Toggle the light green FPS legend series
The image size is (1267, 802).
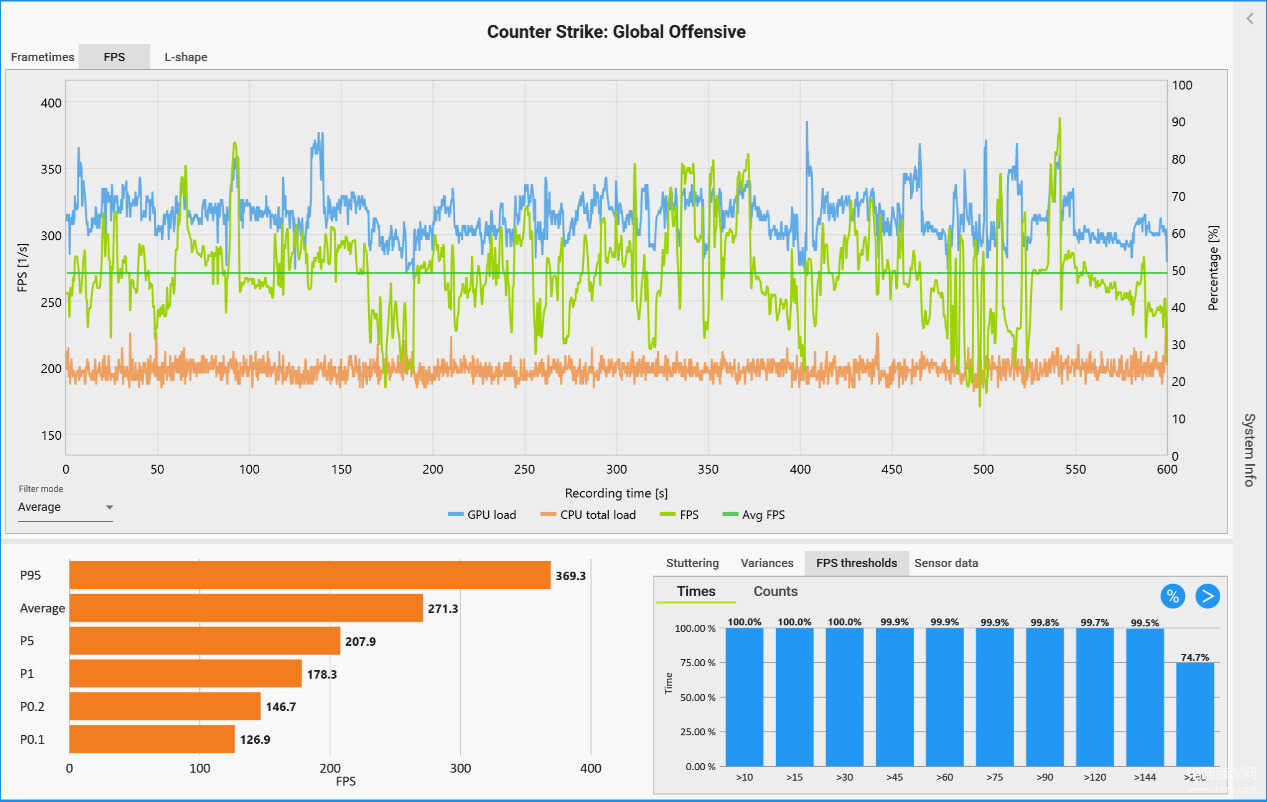pos(679,515)
